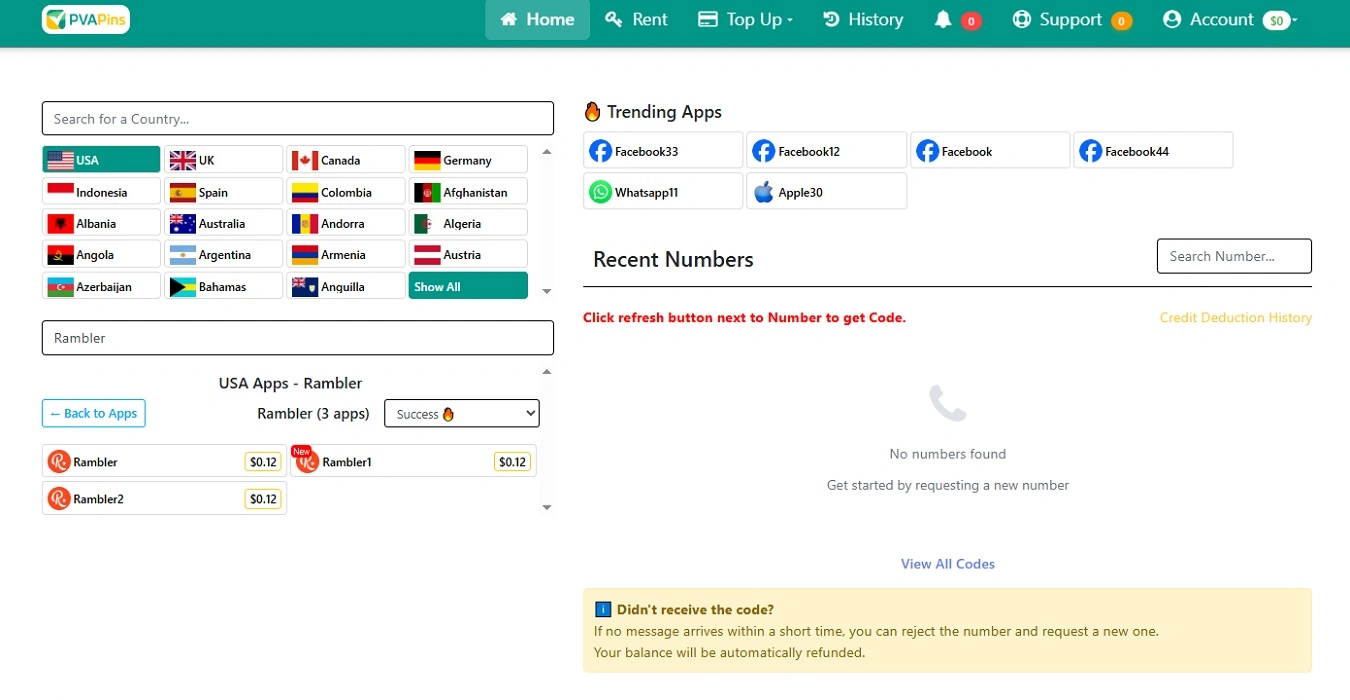Image resolution: width=1350 pixels, height=700 pixels.
Task: Open Credit Deduction History link
Action: click(x=1236, y=318)
